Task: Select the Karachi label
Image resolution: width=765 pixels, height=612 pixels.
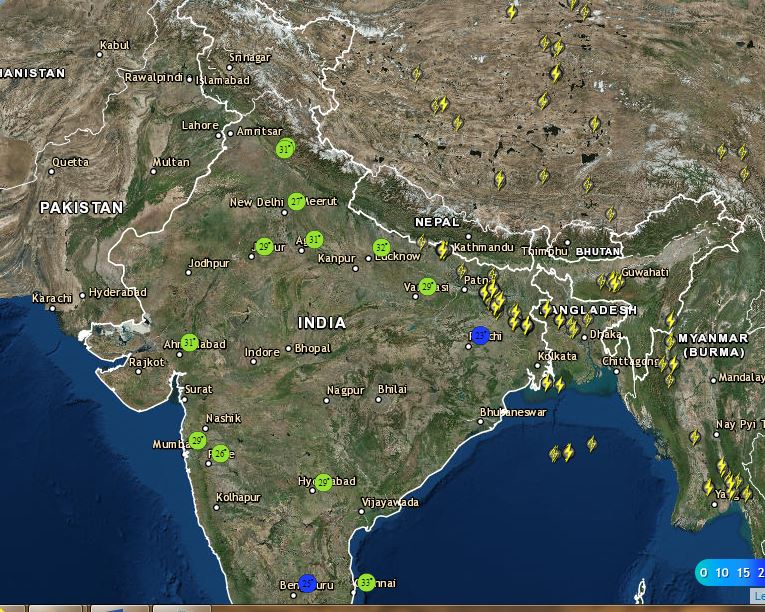Action: pyautogui.click(x=52, y=298)
